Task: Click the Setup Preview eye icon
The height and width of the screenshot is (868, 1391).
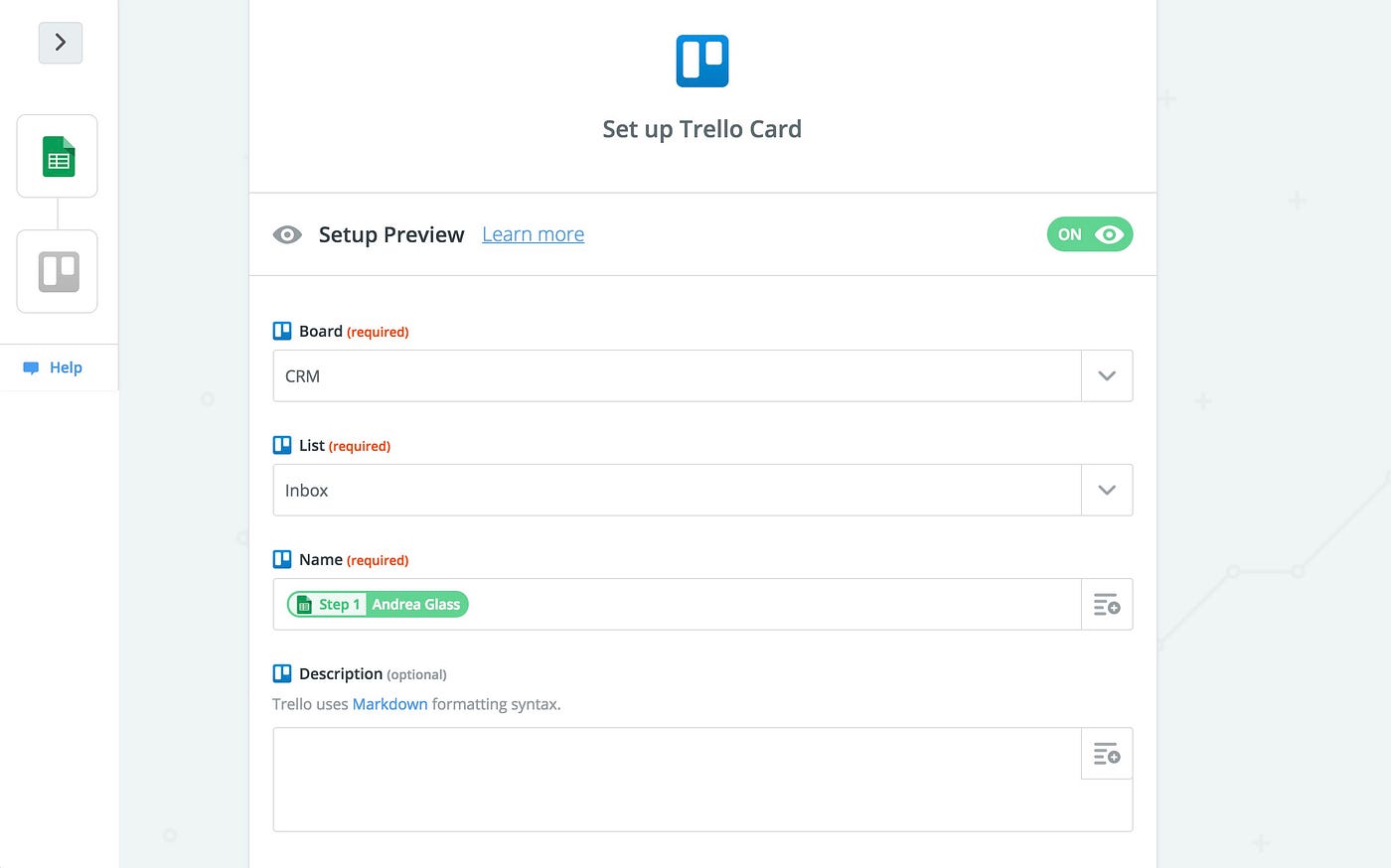Action: pyautogui.click(x=287, y=234)
